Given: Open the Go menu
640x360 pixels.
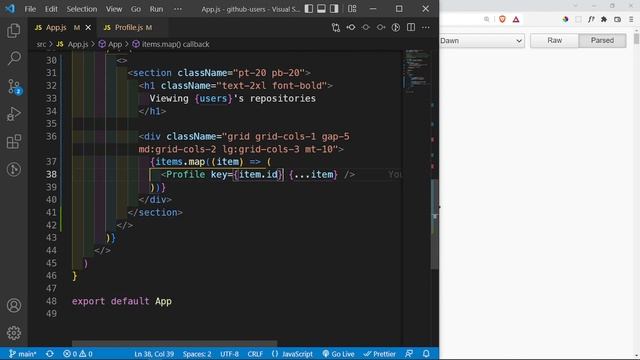Looking at the screenshot, I should click(136, 9).
